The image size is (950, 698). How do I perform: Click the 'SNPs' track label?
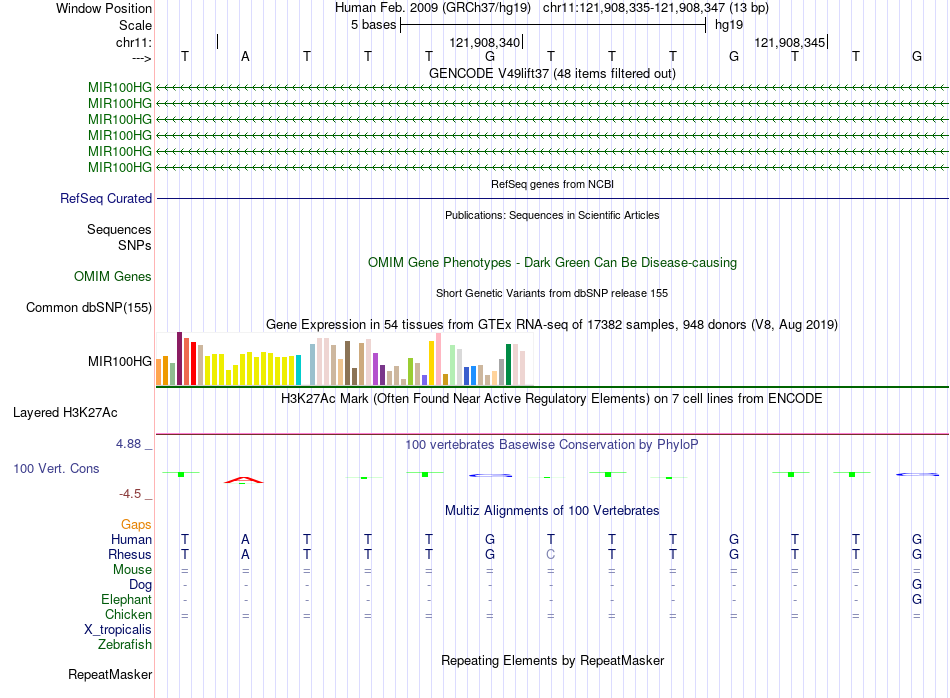pos(135,245)
